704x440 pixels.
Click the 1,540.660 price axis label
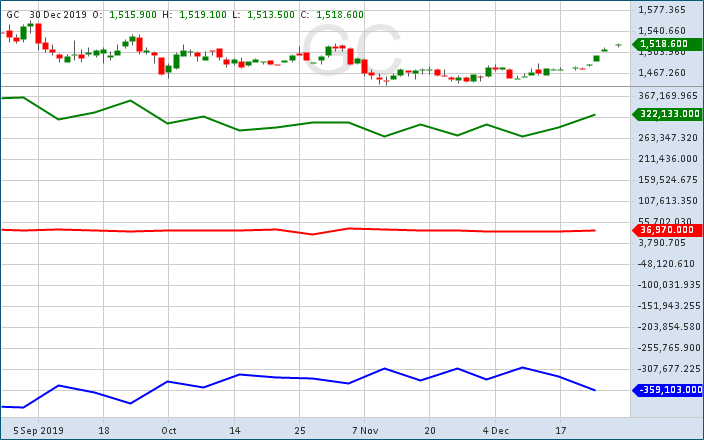coord(663,31)
